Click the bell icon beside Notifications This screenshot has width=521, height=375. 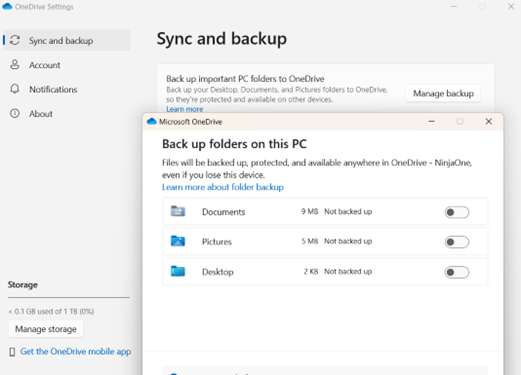(x=15, y=89)
